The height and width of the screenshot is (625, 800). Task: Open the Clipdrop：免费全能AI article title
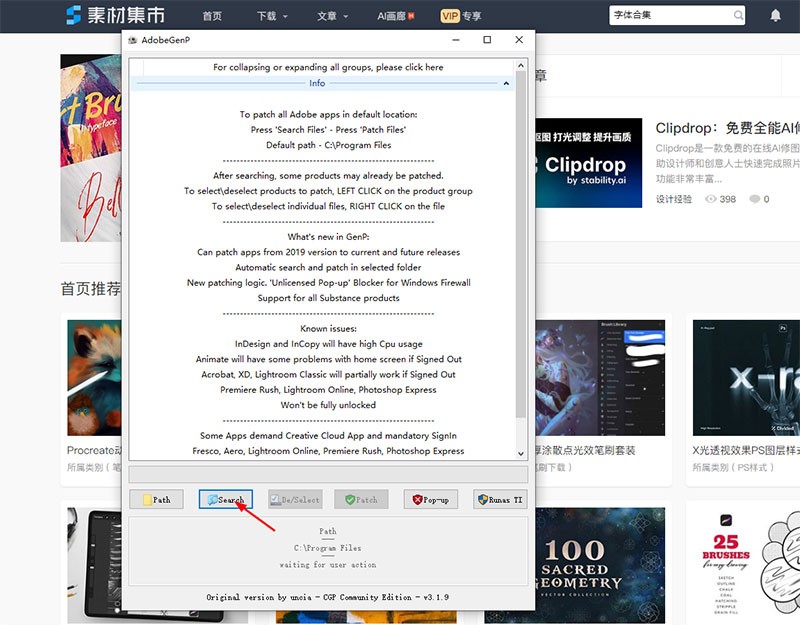[x=728, y=128]
